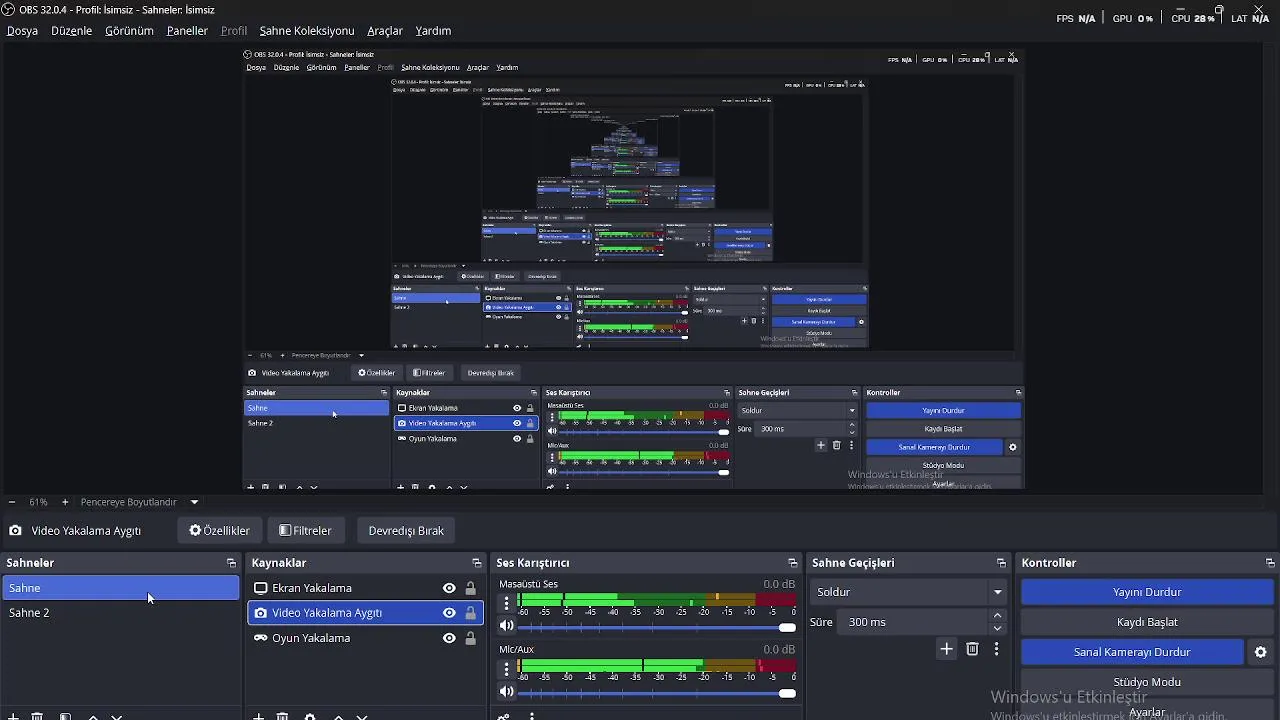Viewport: 1280px width, 720px height.
Task: Start recording with Kaydı Başlat
Action: tap(1147, 622)
